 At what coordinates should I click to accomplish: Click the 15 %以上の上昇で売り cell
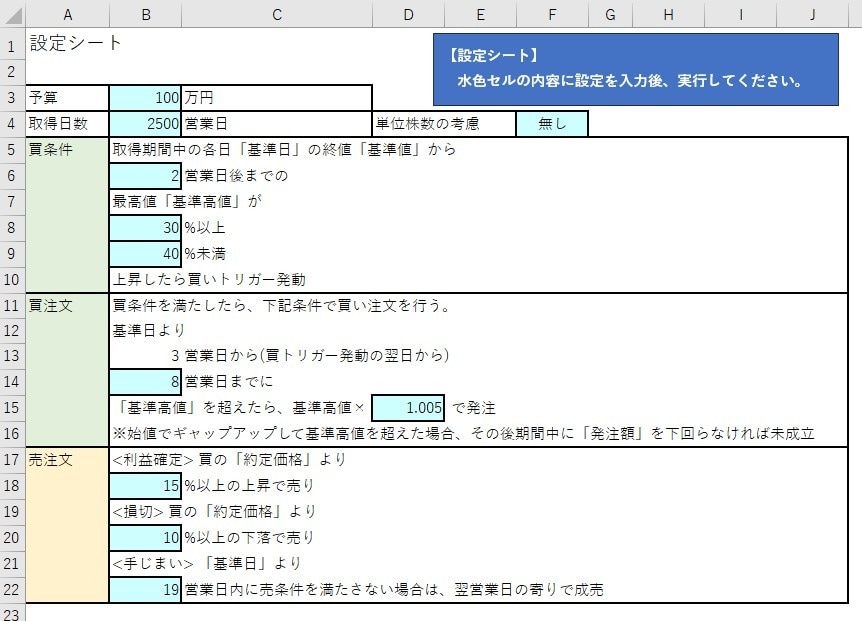coord(146,485)
